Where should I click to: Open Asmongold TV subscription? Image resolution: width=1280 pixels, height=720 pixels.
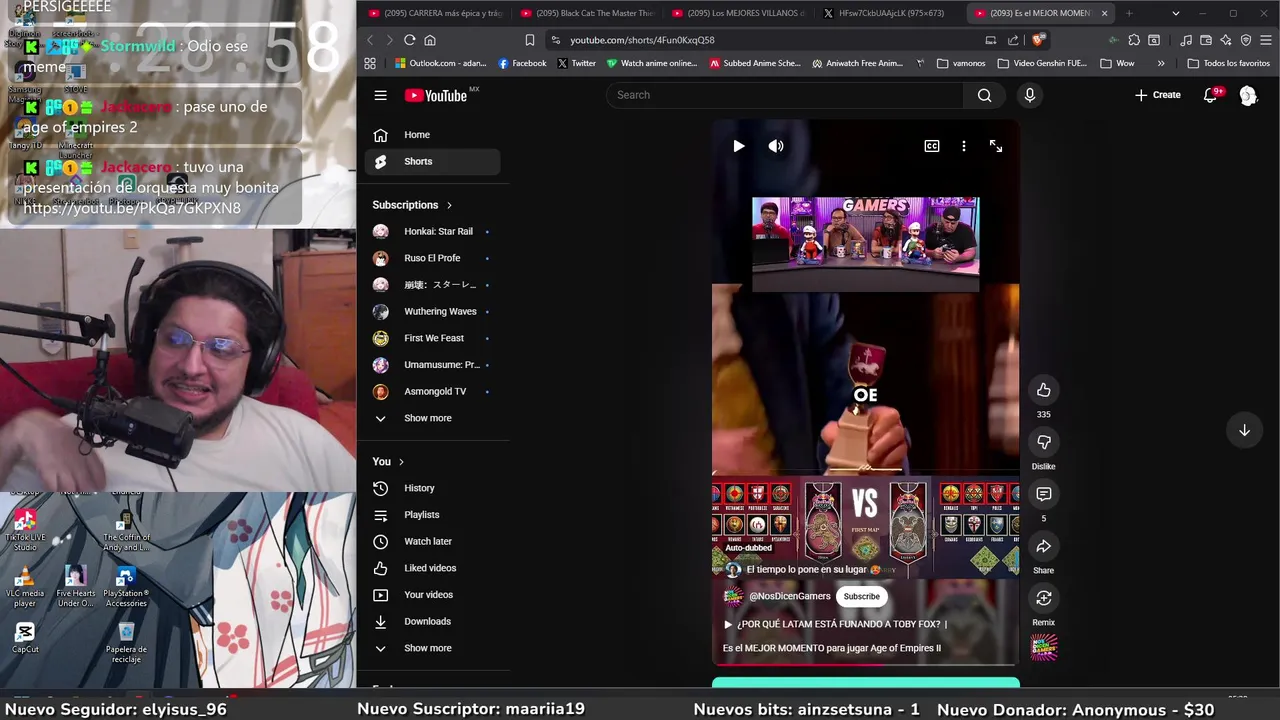point(432,391)
